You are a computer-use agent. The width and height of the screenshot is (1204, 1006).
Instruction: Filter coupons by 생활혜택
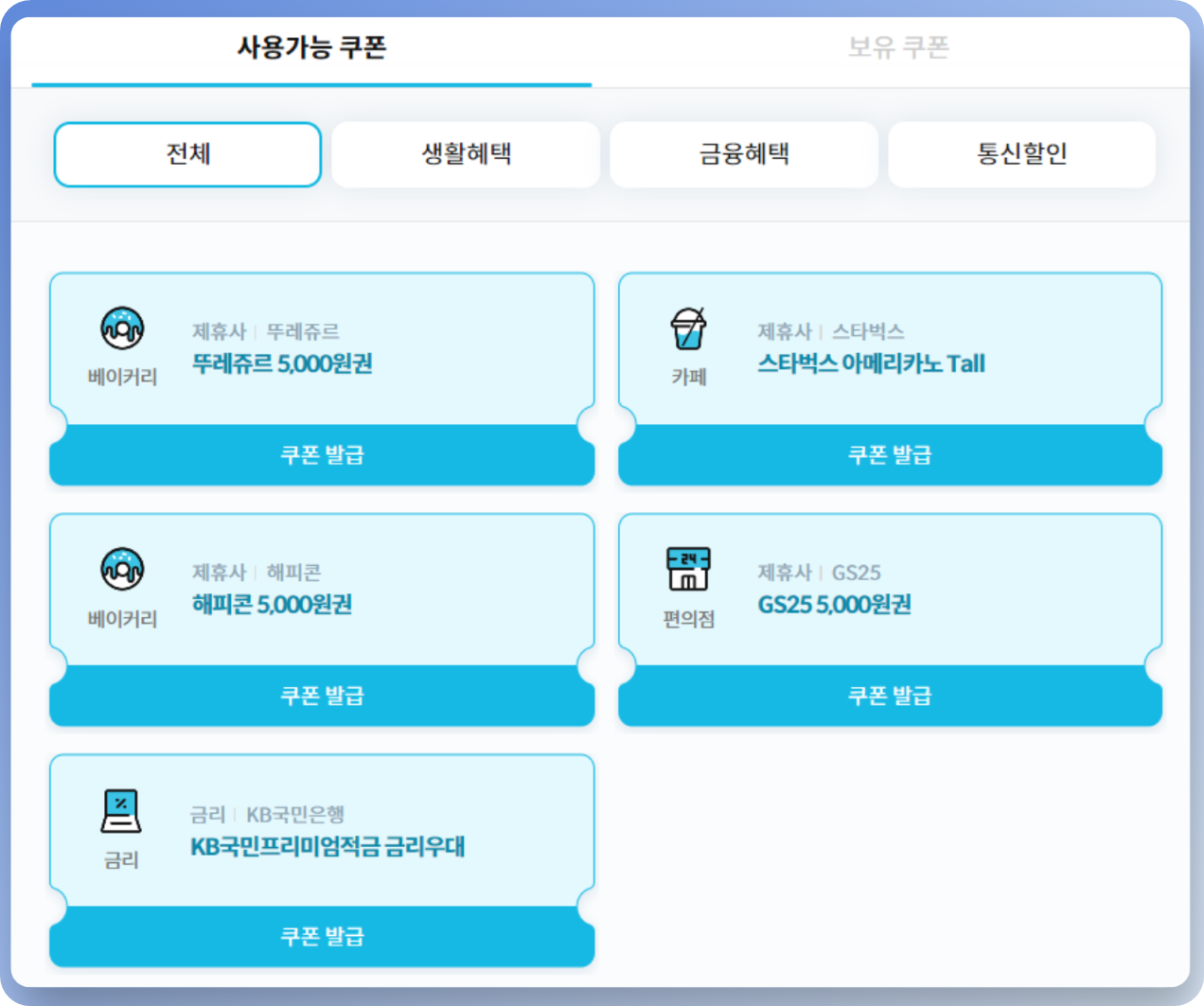[466, 154]
